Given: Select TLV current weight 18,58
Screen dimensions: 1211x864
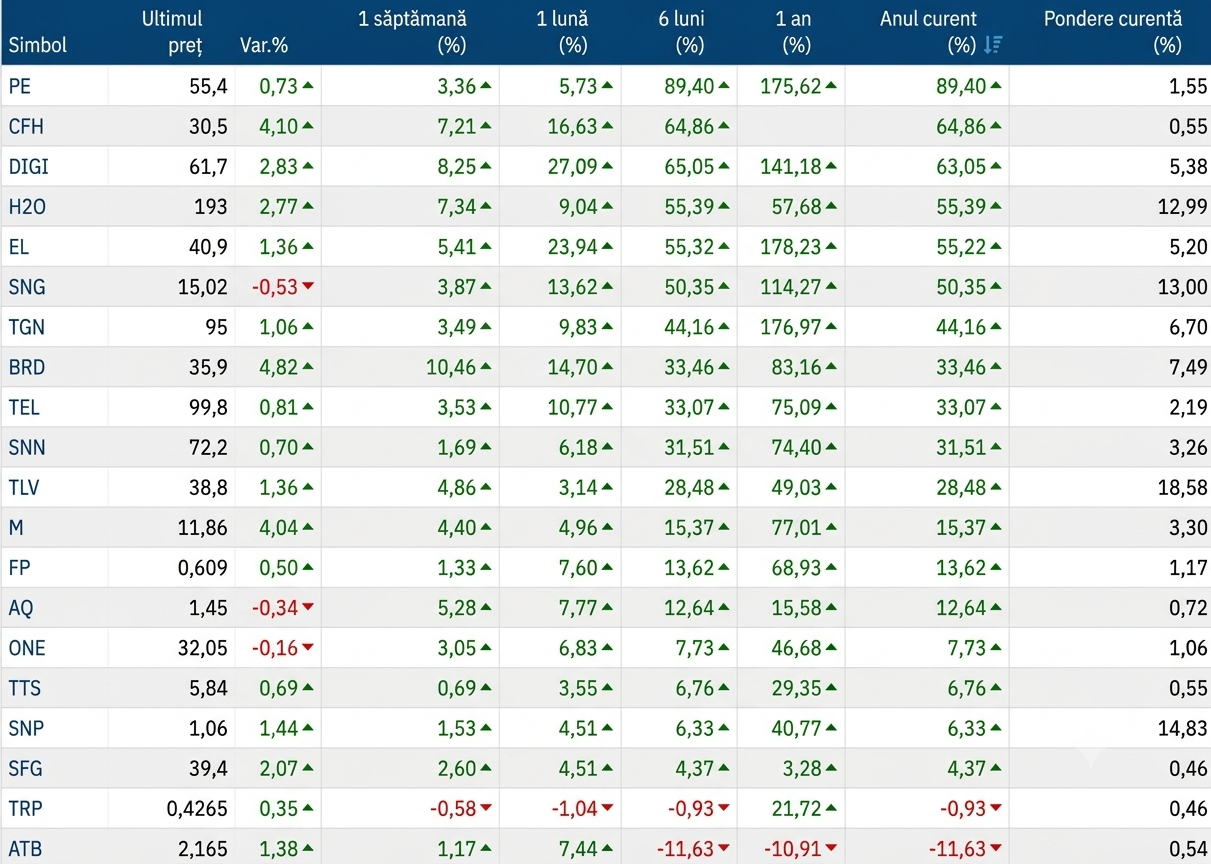Looking at the screenshot, I should point(1181,487).
